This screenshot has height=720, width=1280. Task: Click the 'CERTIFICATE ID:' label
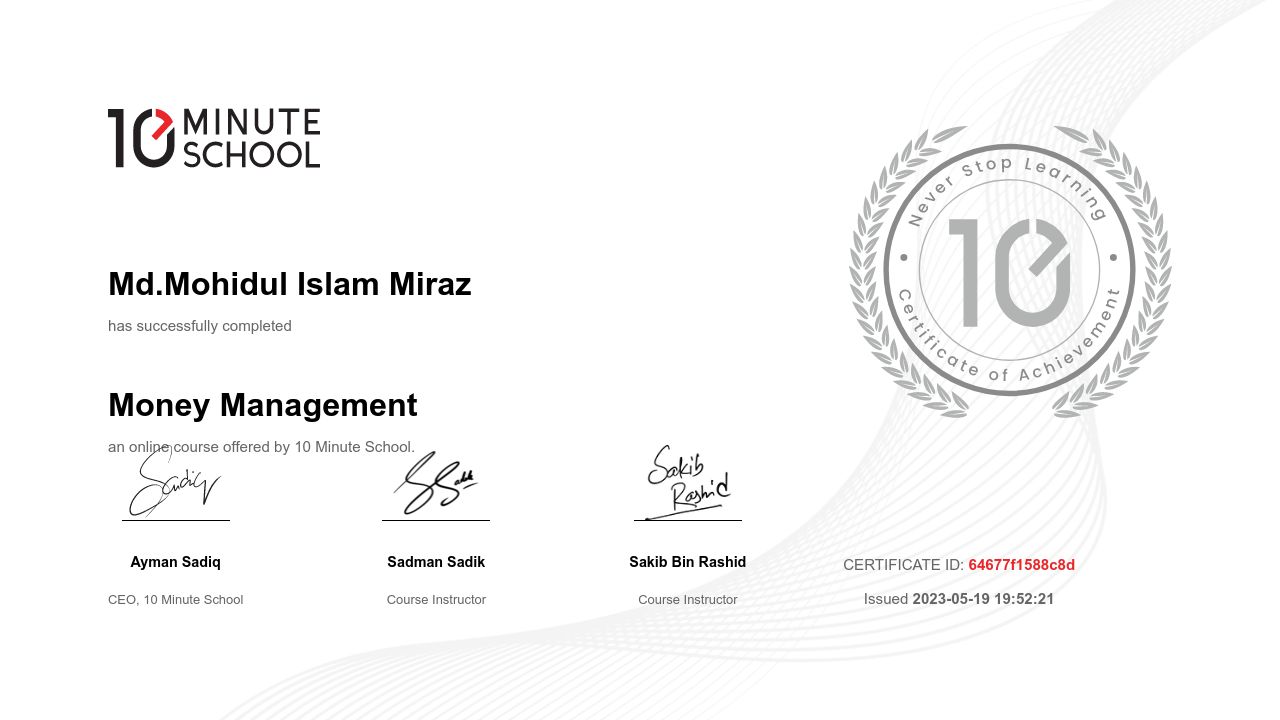pyautogui.click(x=903, y=565)
